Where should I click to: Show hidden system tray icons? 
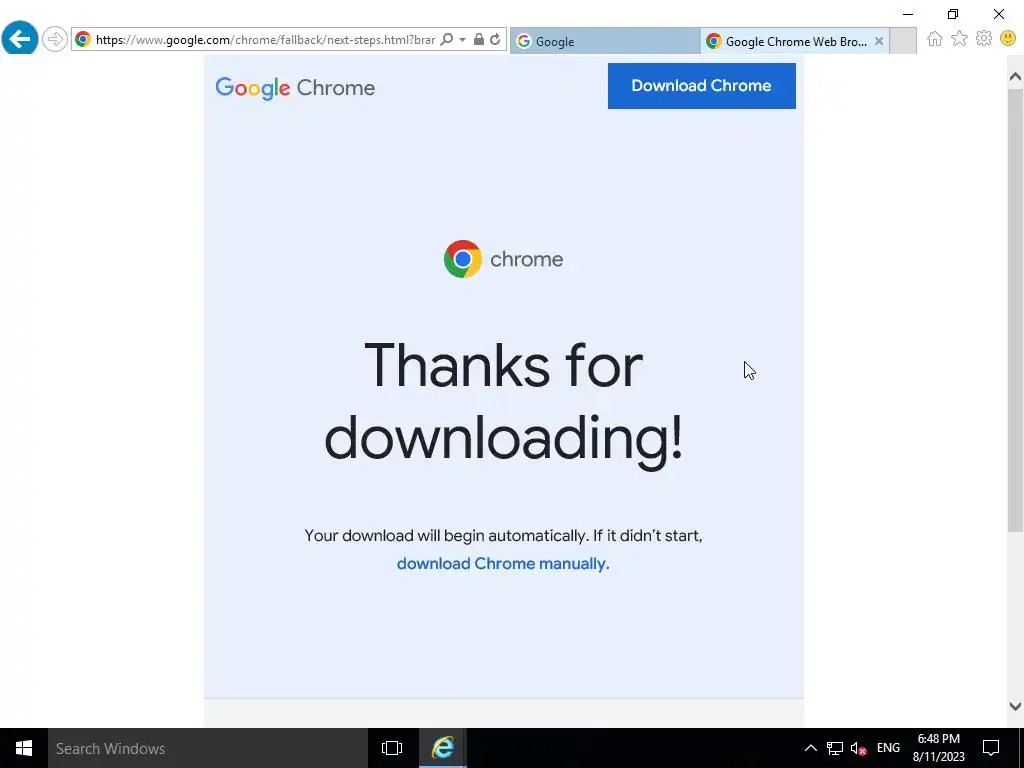pyautogui.click(x=810, y=748)
